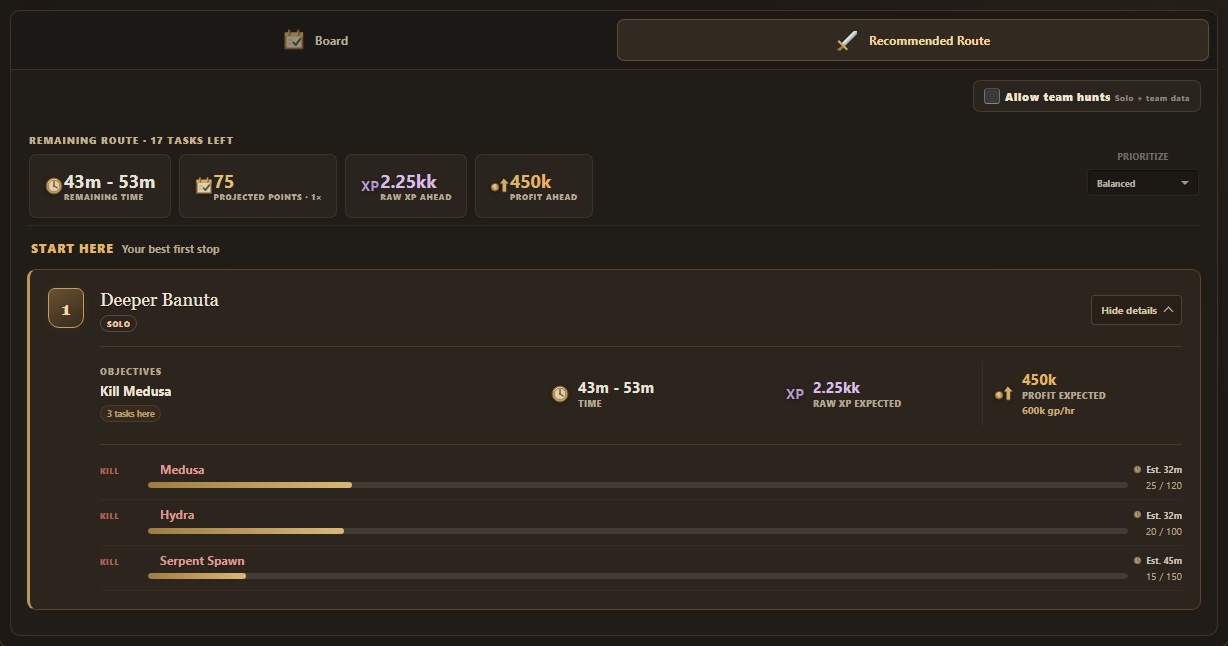Click the 'Solo + team data' hint text
This screenshot has height=646, width=1228.
click(x=1152, y=98)
